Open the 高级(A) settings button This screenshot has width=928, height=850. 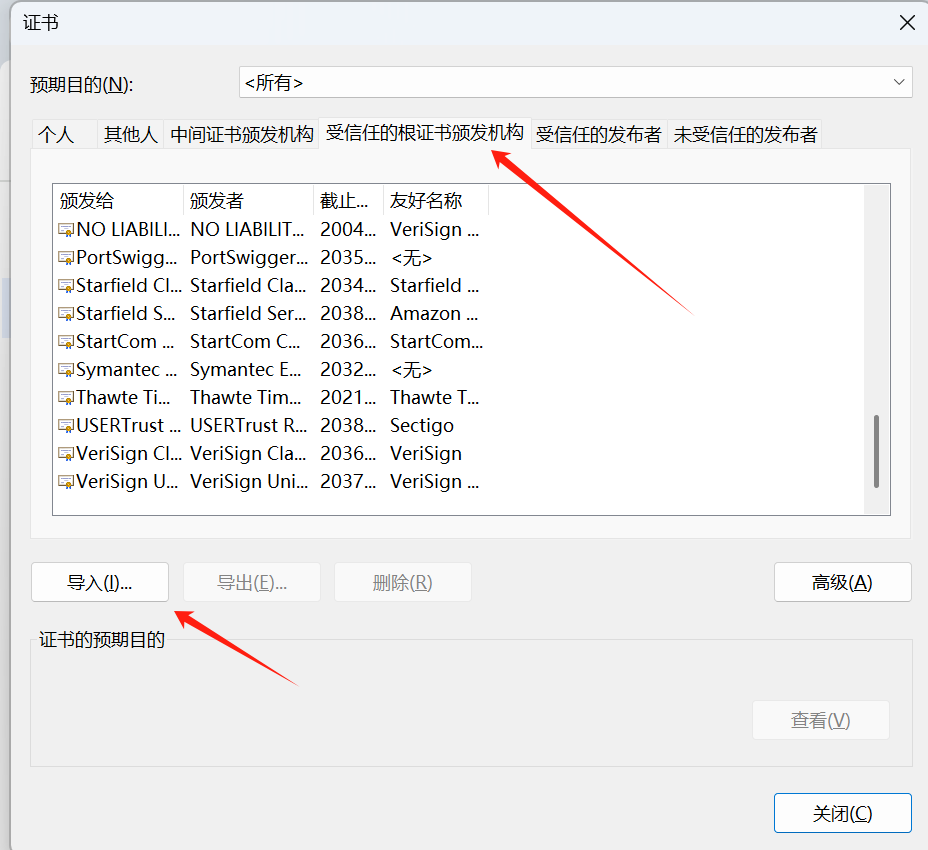pos(842,582)
